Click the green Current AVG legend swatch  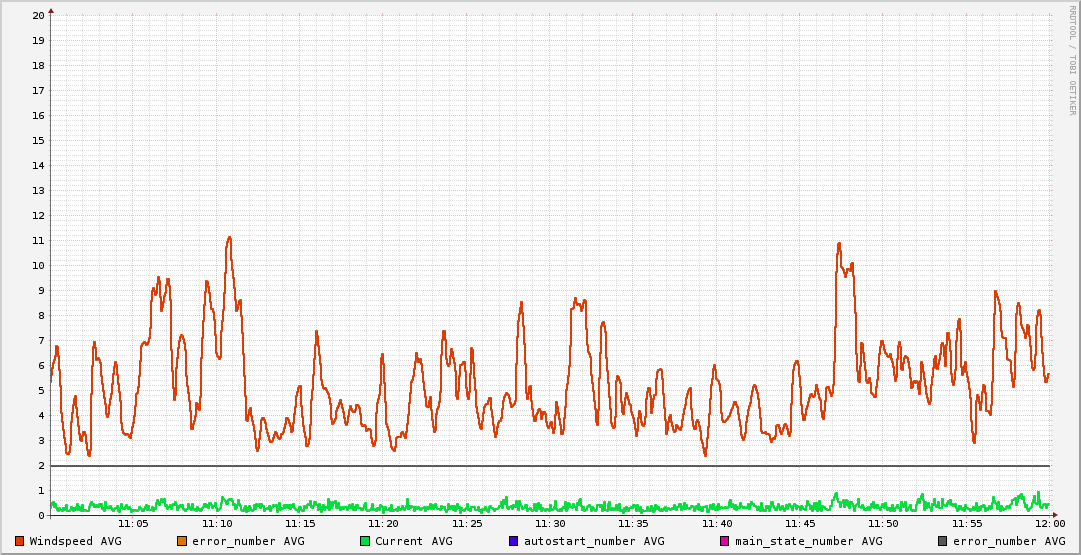pos(365,542)
